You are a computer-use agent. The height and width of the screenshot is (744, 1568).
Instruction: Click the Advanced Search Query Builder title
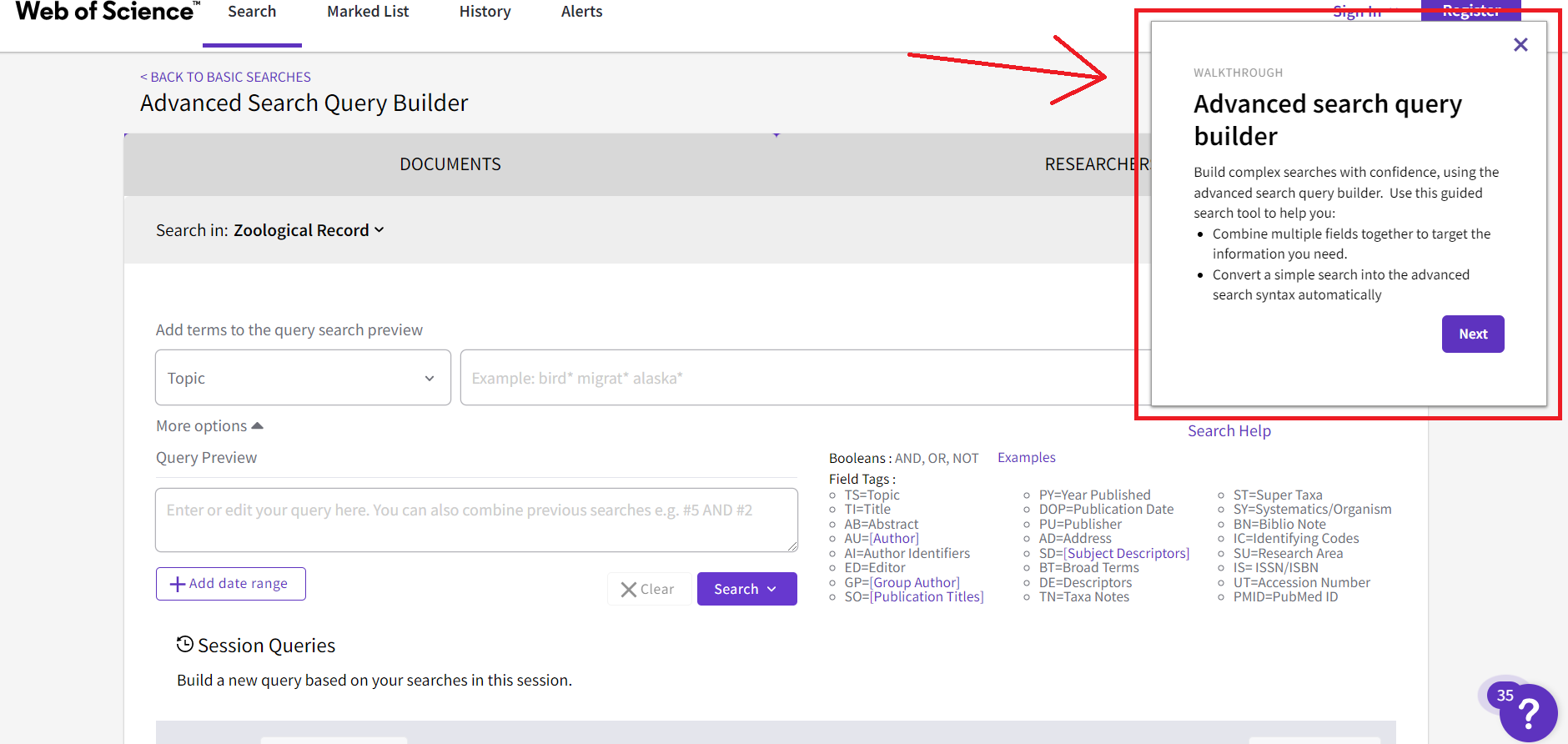pos(304,103)
